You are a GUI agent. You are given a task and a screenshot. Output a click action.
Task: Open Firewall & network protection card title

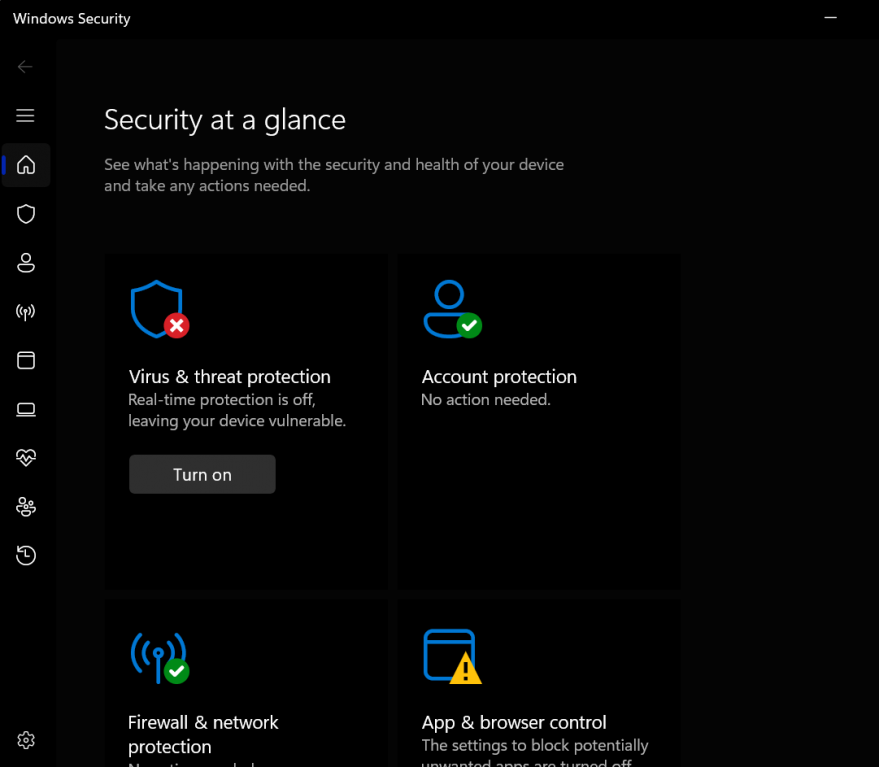point(203,734)
